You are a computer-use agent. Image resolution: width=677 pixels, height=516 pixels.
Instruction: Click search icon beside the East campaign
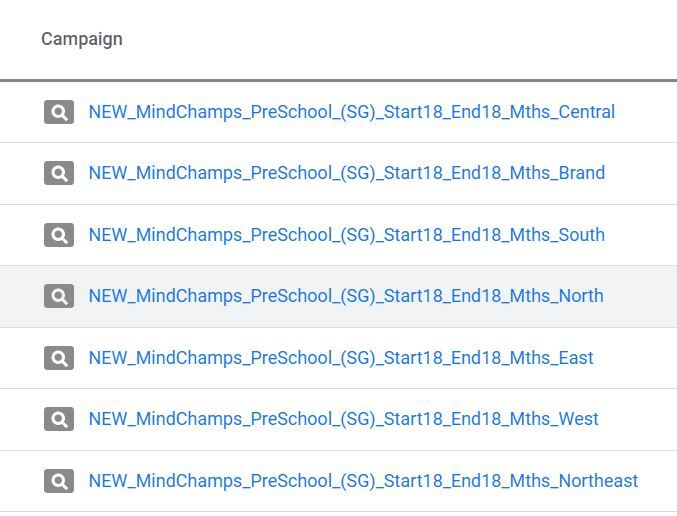point(59,358)
